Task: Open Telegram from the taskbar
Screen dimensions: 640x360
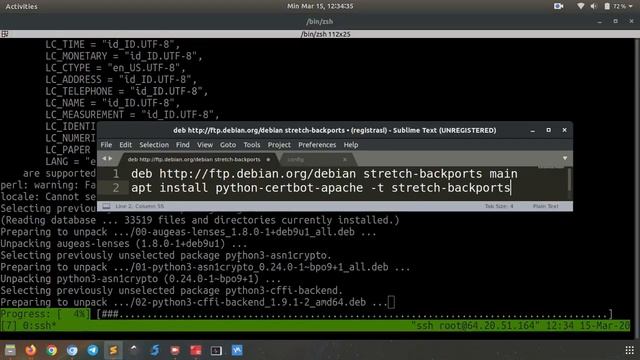Action: [93, 350]
